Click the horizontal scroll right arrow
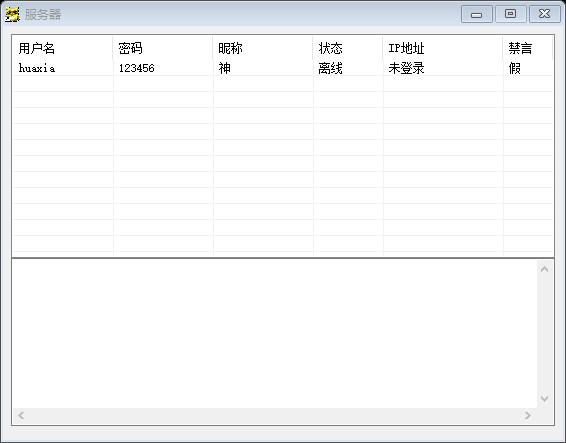This screenshot has height=443, width=566. [528, 416]
